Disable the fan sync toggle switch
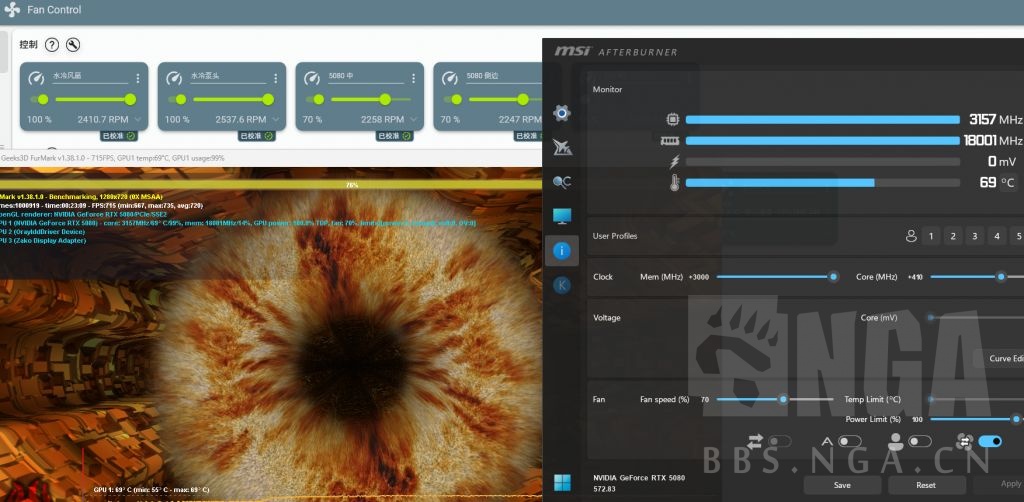The image size is (1024, 502). click(x=989, y=441)
